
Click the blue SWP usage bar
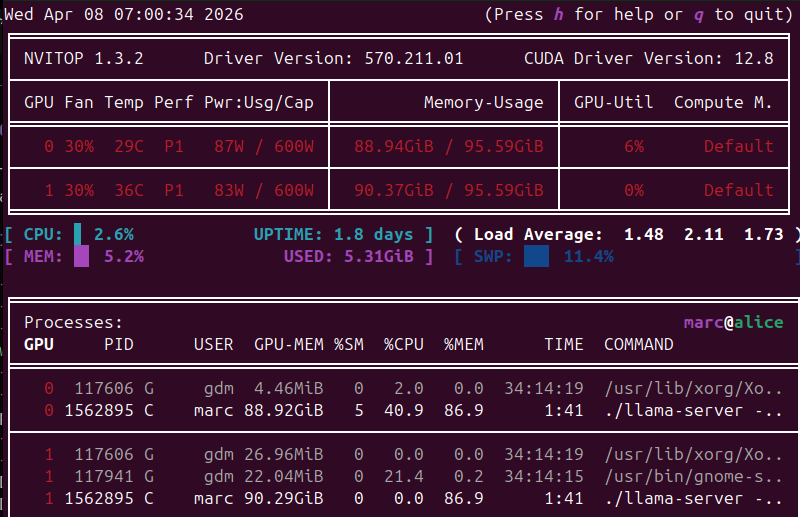[x=536, y=256]
